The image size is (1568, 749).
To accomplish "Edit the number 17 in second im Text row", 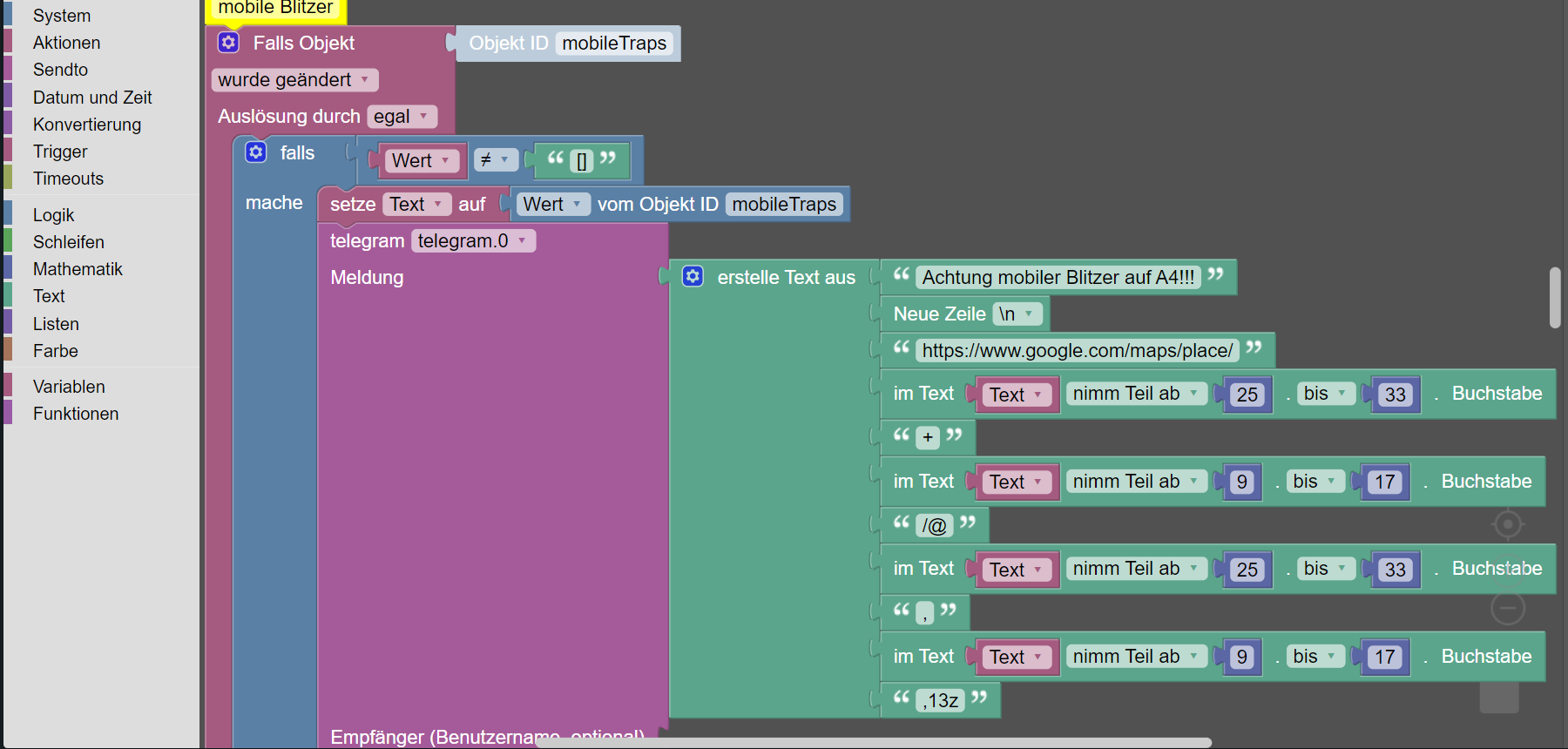I will tap(1385, 482).
